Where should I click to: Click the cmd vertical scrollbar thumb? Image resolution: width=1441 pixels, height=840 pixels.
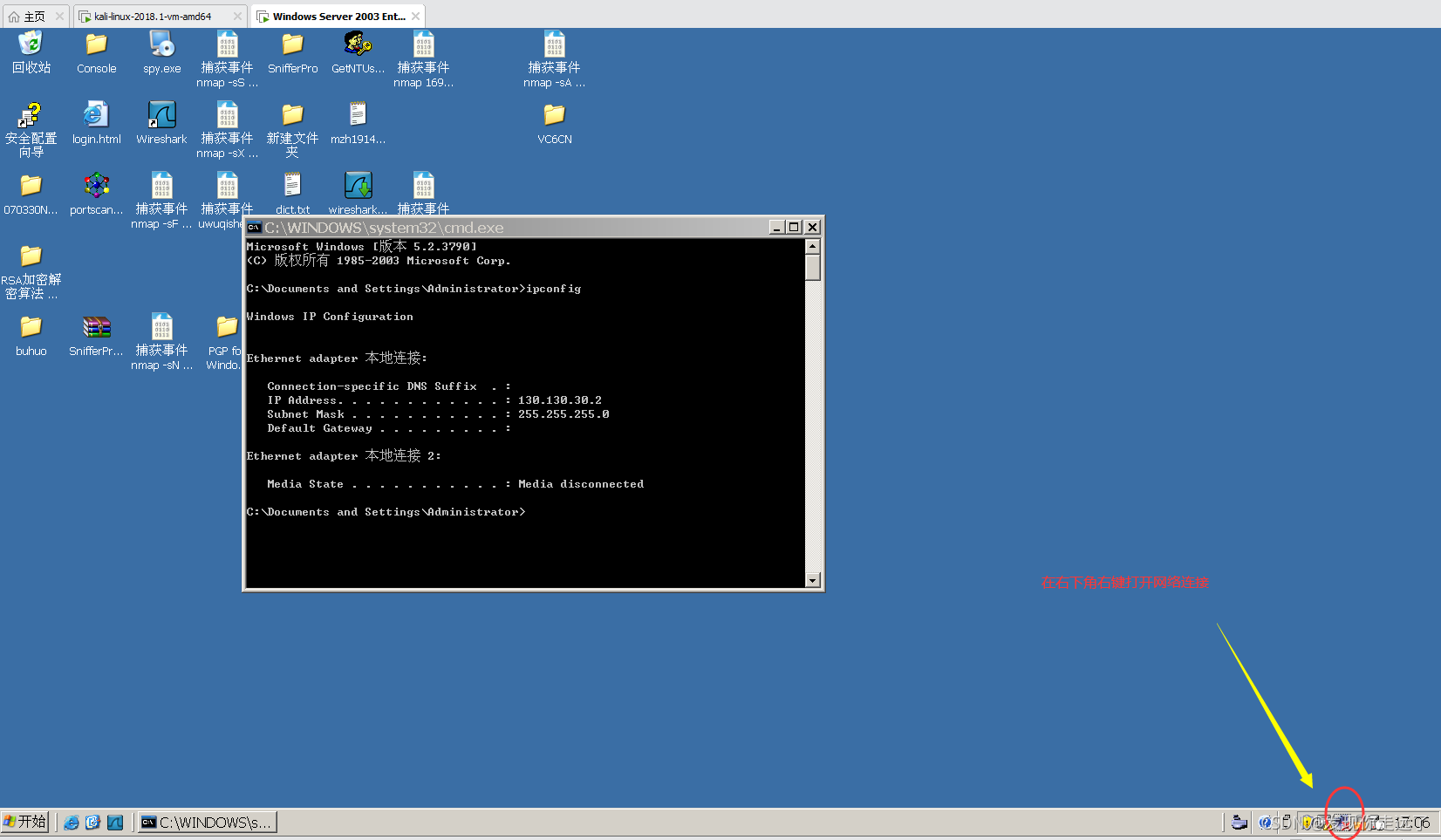813,268
